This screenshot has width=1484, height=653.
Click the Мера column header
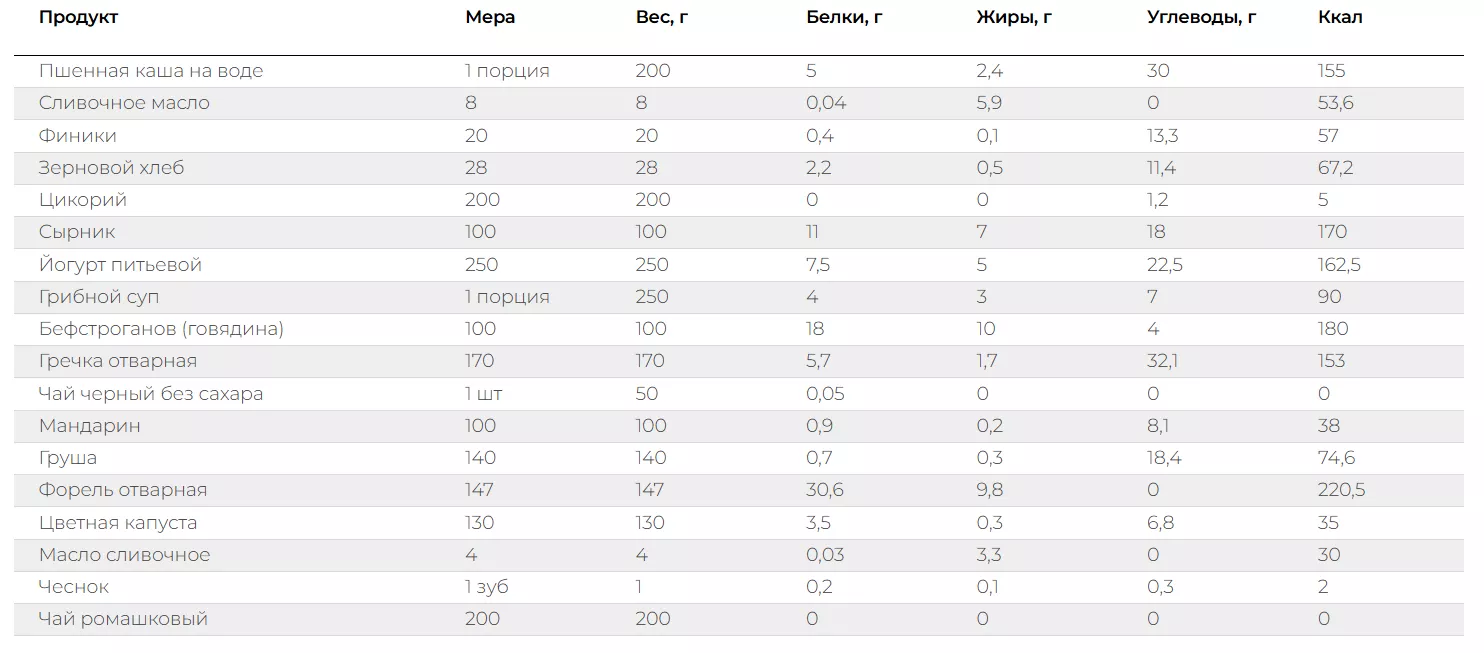tap(490, 17)
